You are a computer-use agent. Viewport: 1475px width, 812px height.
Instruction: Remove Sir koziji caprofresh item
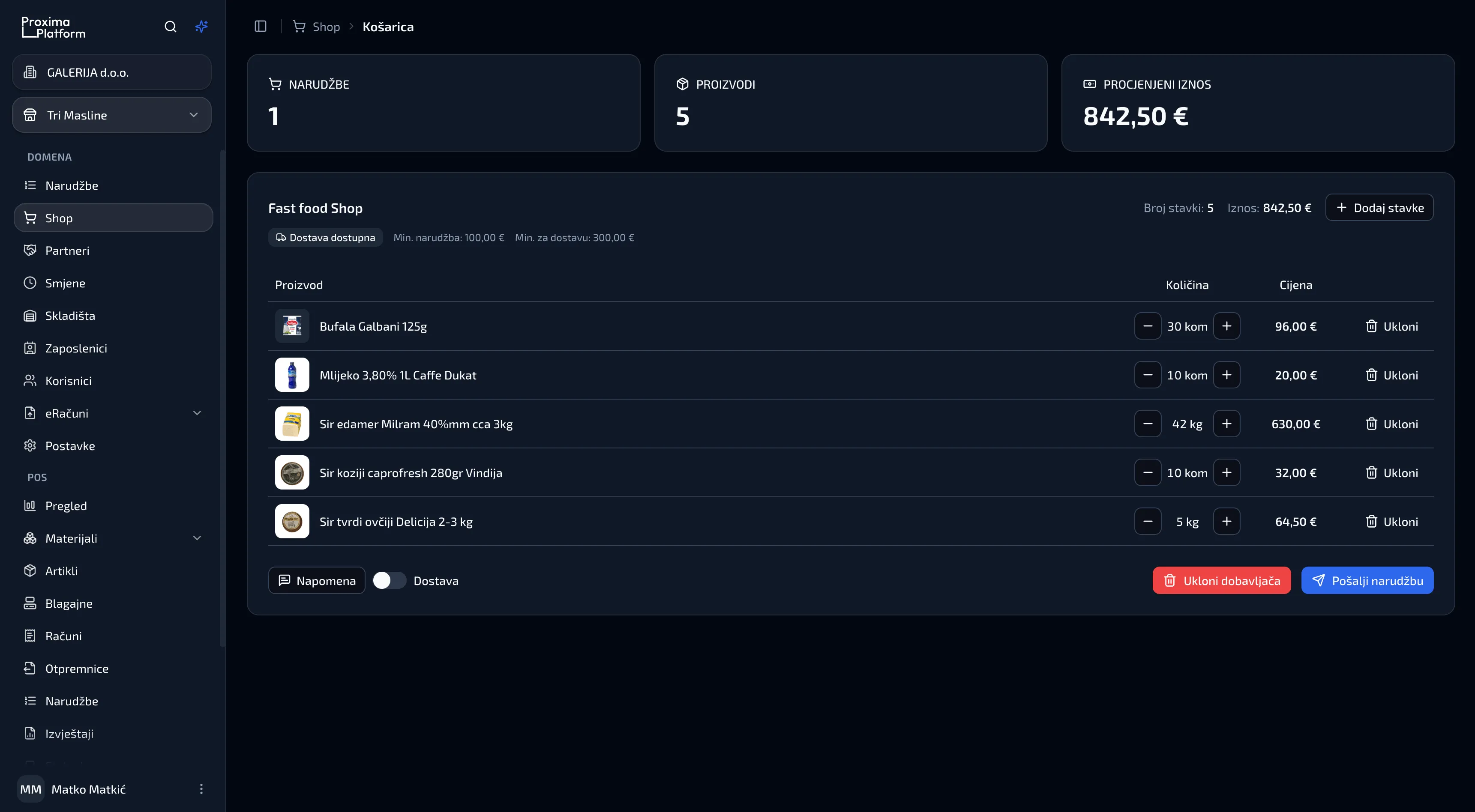(1392, 473)
